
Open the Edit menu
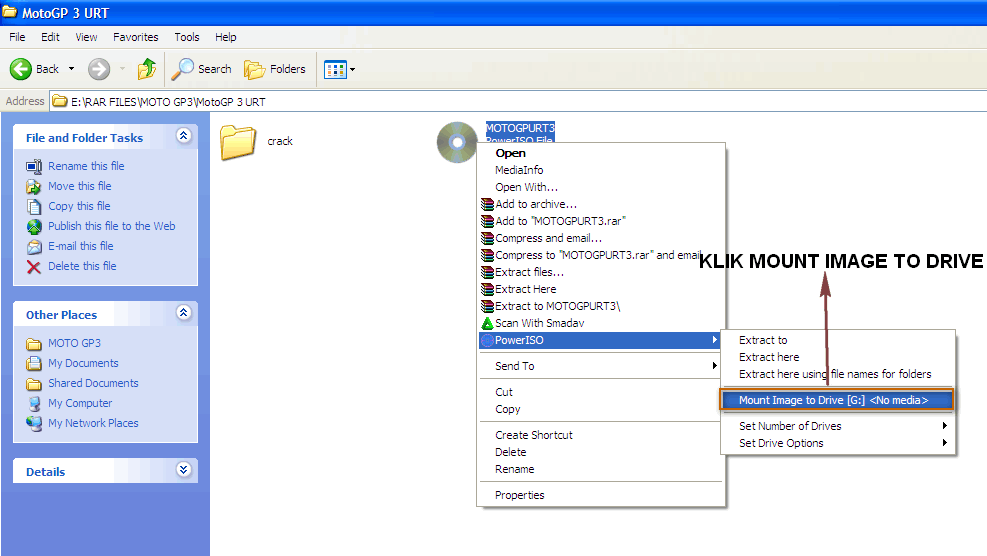(50, 37)
